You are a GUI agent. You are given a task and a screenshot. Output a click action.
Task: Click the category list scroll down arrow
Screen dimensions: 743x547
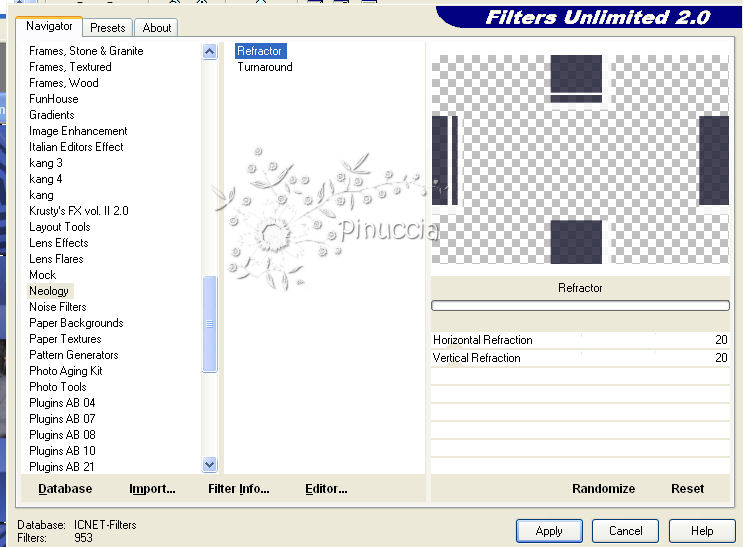[x=209, y=464]
